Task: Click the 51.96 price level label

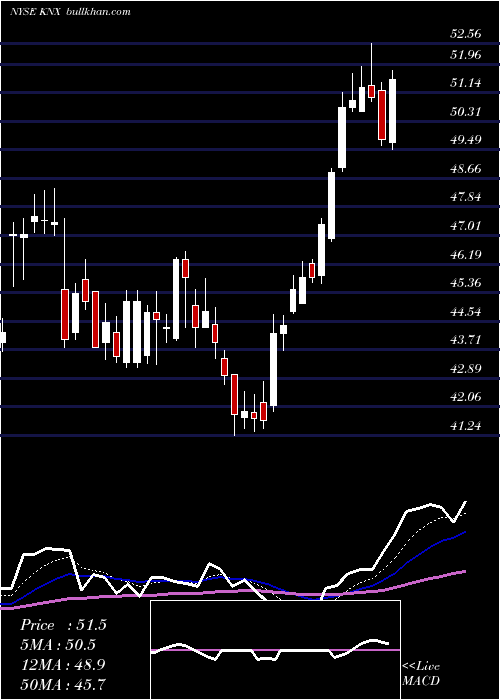Action: tap(466, 55)
